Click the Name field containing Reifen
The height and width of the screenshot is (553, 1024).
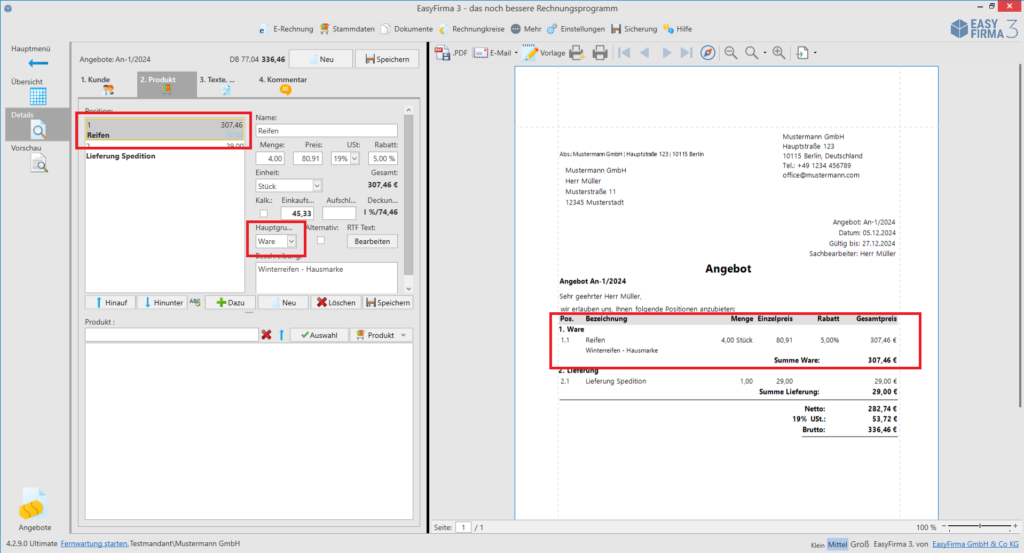[x=326, y=131]
